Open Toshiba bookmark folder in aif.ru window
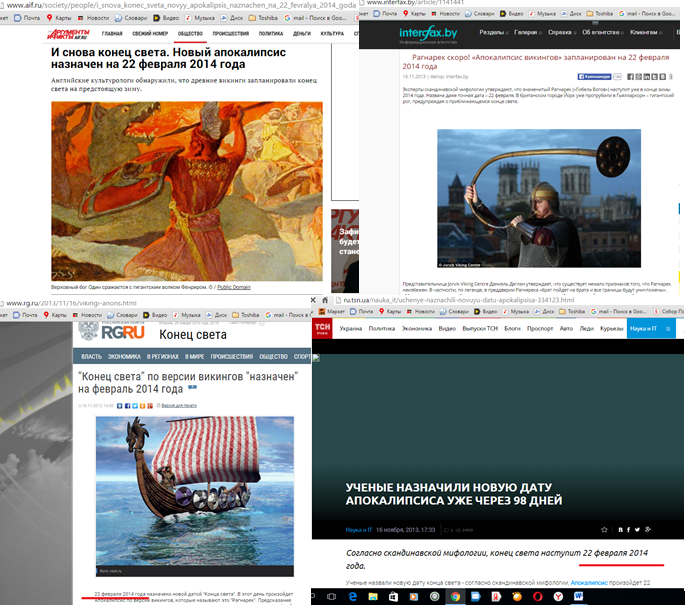 [x=263, y=18]
